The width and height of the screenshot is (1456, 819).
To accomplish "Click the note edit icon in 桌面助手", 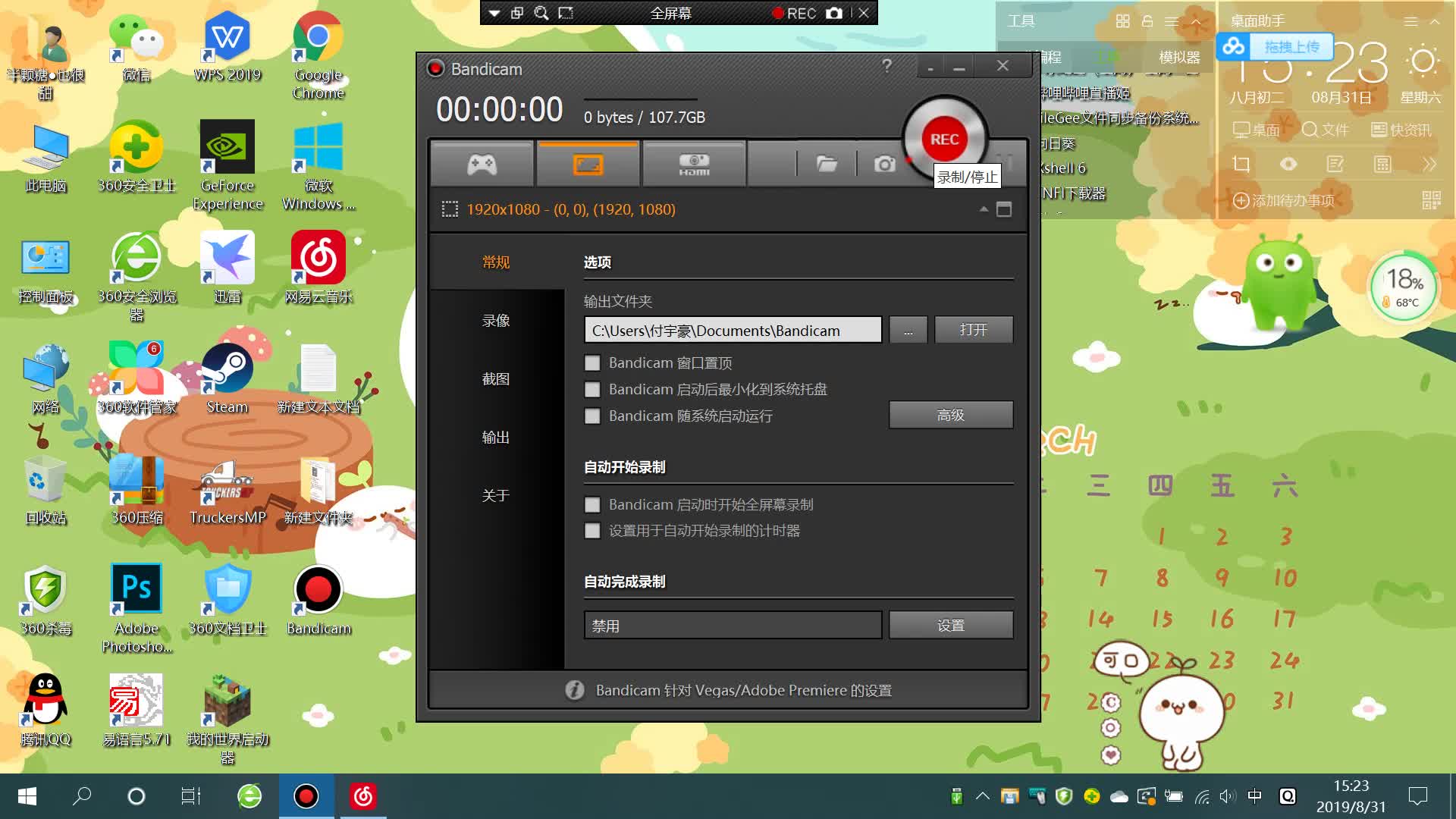I will click(x=1335, y=164).
